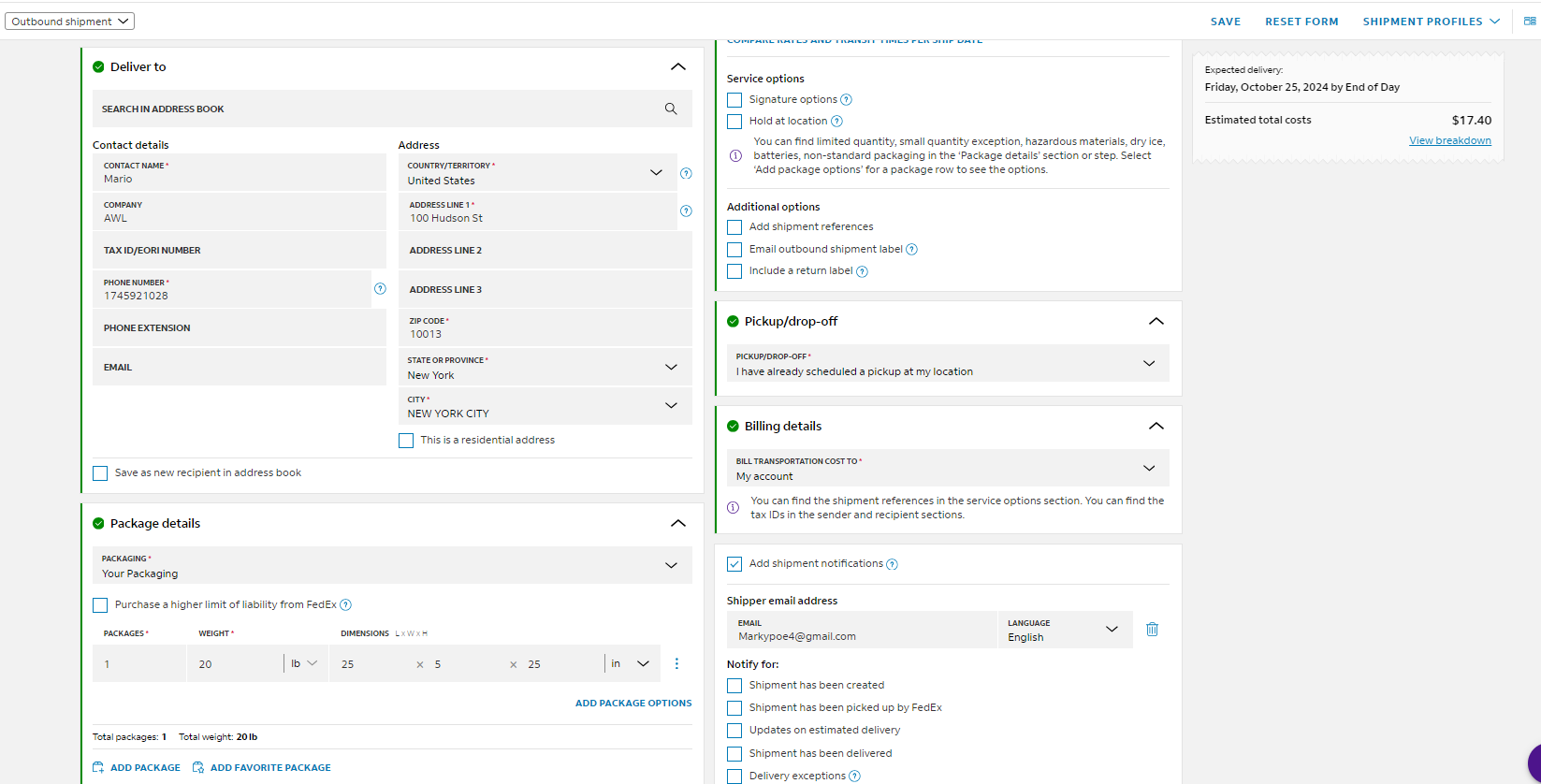Check 'Updates on estimated delivery' notification
Viewport: 1541px width, 784px height.
pos(734,731)
